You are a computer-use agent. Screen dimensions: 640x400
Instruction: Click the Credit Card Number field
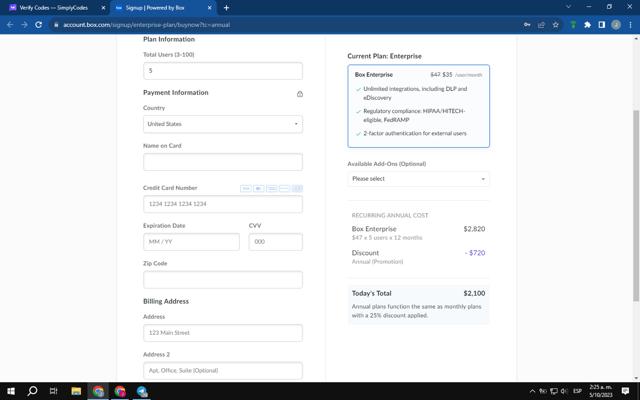[223, 204]
